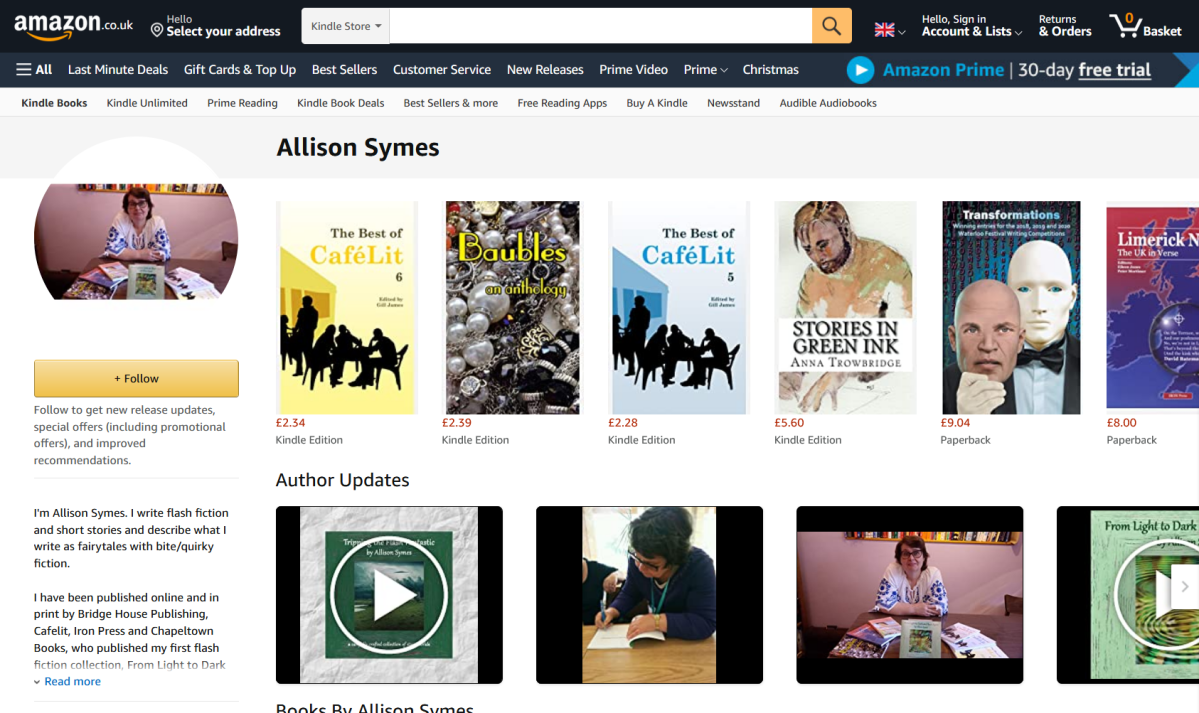The height and width of the screenshot is (713, 1199).
Task: Open the Baubles anthology book cover
Action: coord(512,307)
